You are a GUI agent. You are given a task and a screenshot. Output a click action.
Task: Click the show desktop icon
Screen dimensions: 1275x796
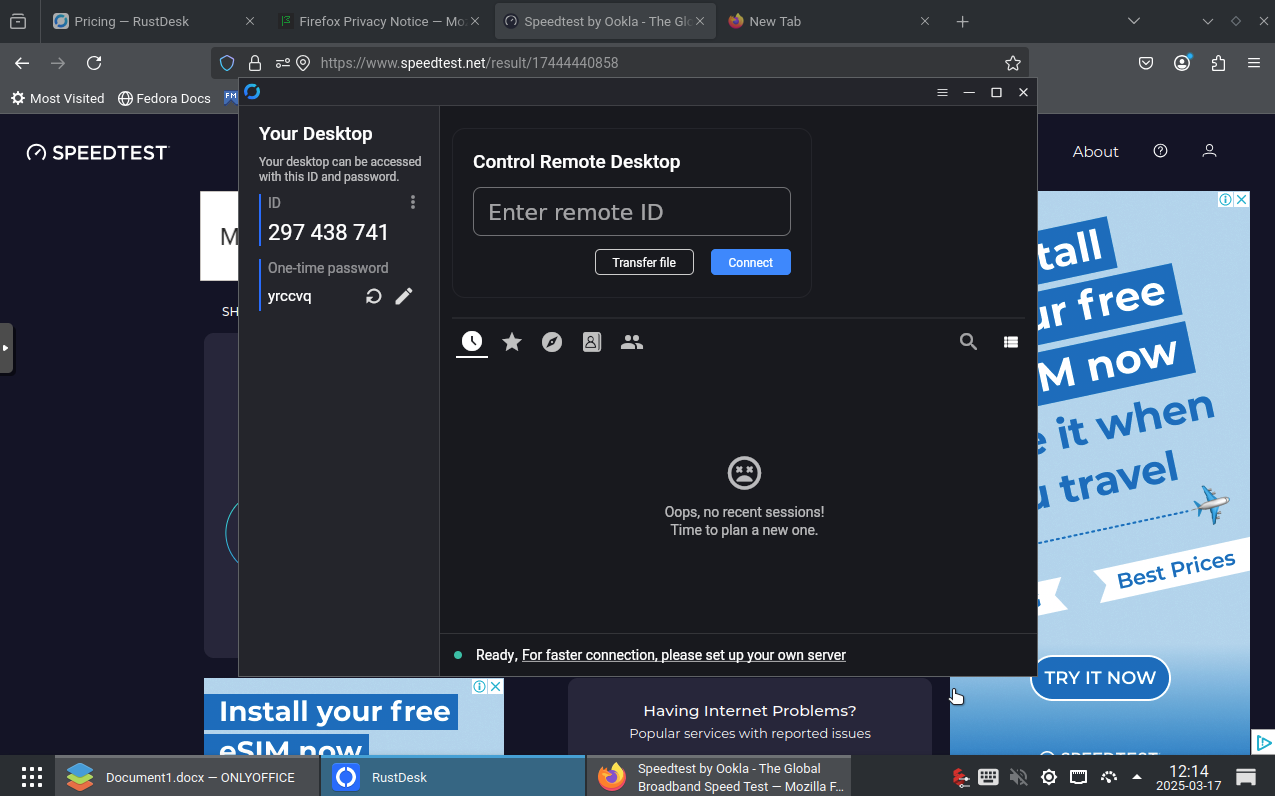1246,777
